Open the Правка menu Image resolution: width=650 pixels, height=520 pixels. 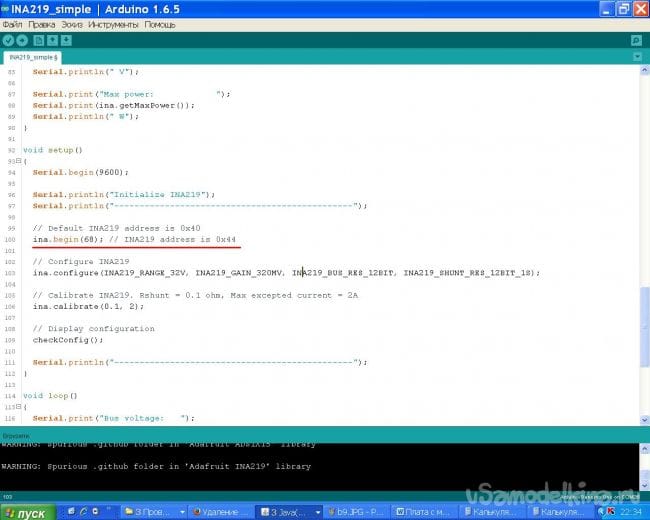tap(42, 23)
